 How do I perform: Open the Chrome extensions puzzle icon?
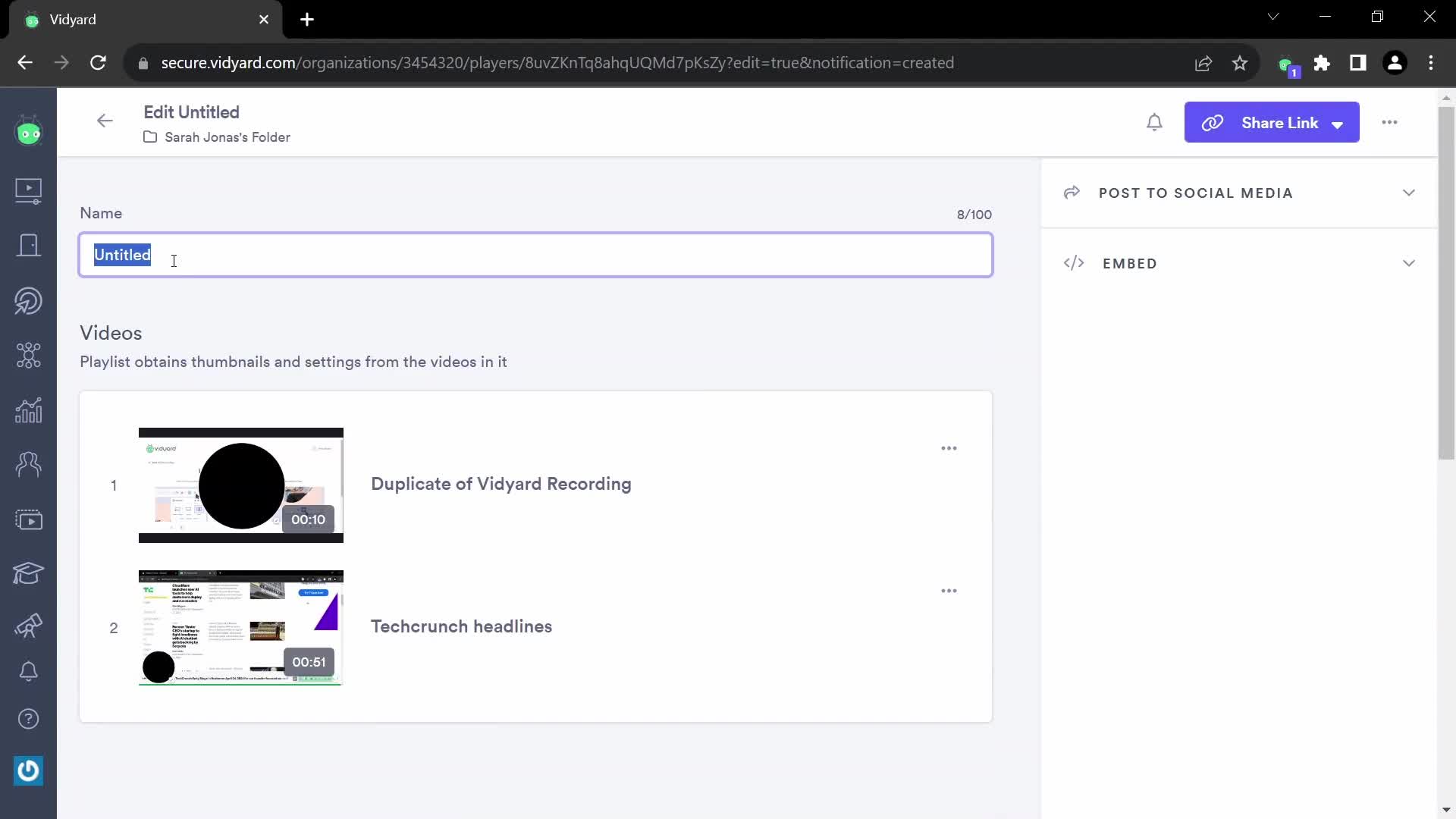(x=1322, y=63)
